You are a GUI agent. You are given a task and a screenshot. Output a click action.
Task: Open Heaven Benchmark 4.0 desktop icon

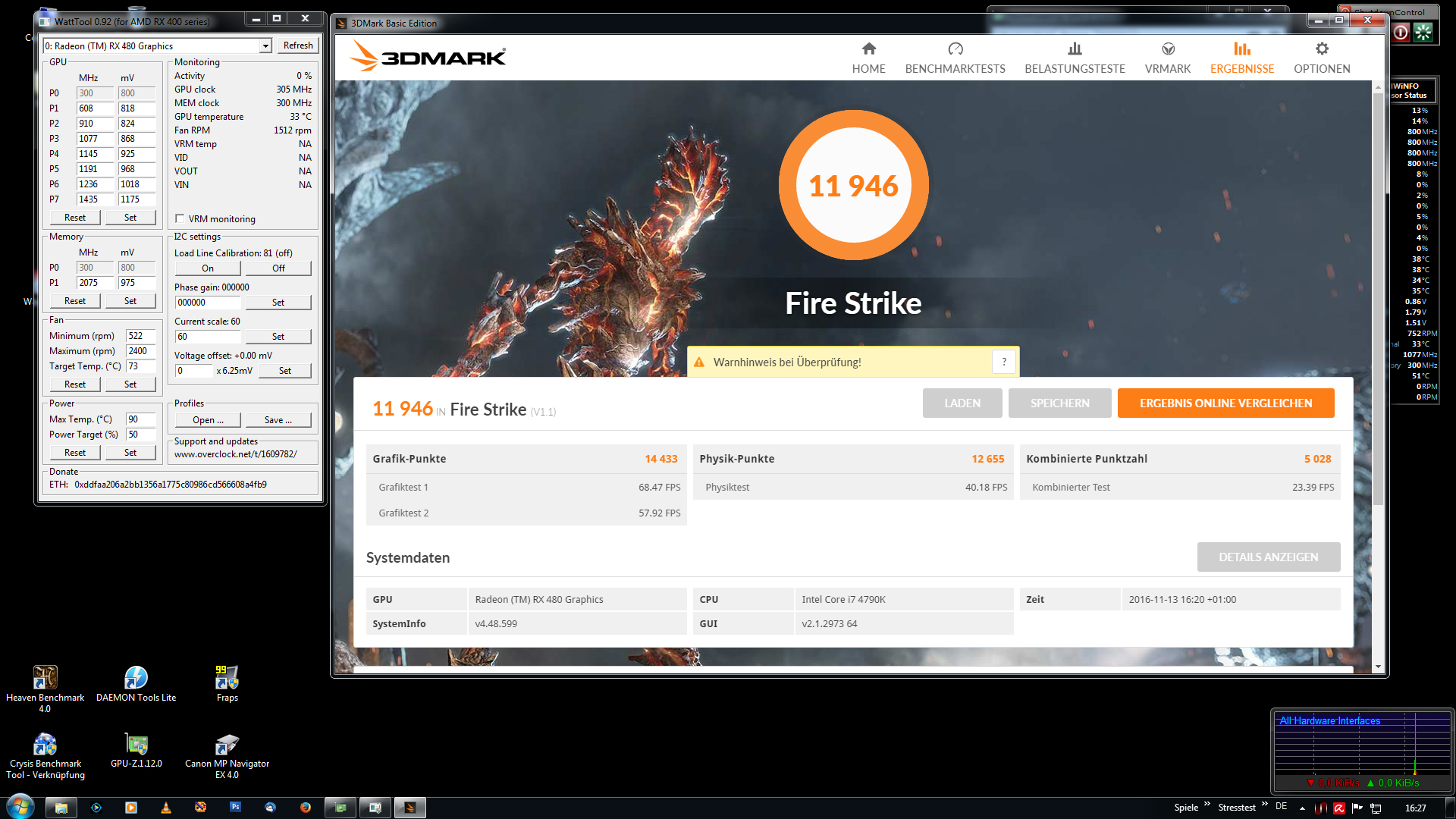(45, 677)
